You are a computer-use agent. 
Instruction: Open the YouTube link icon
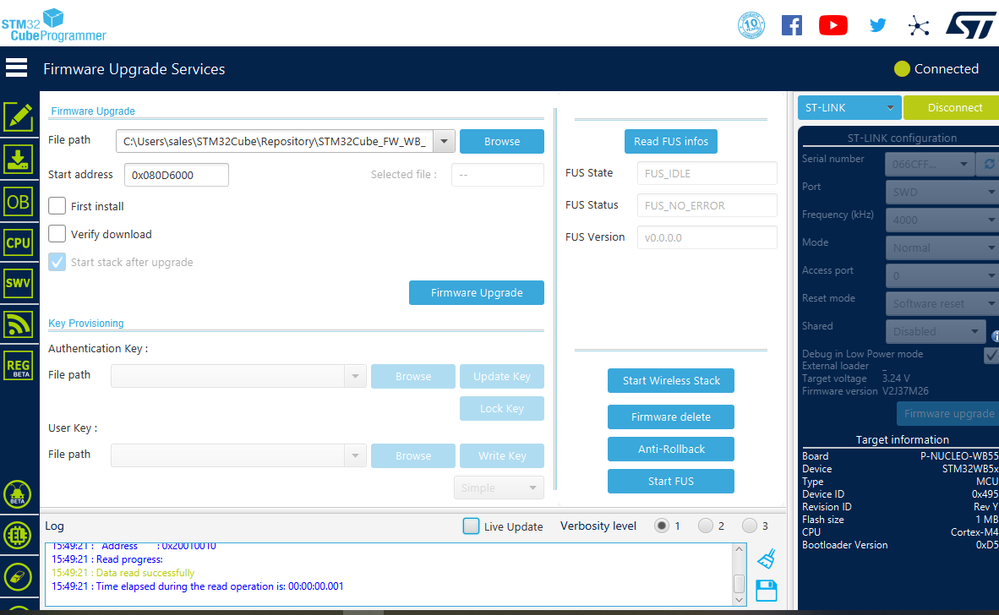[x=833, y=25]
